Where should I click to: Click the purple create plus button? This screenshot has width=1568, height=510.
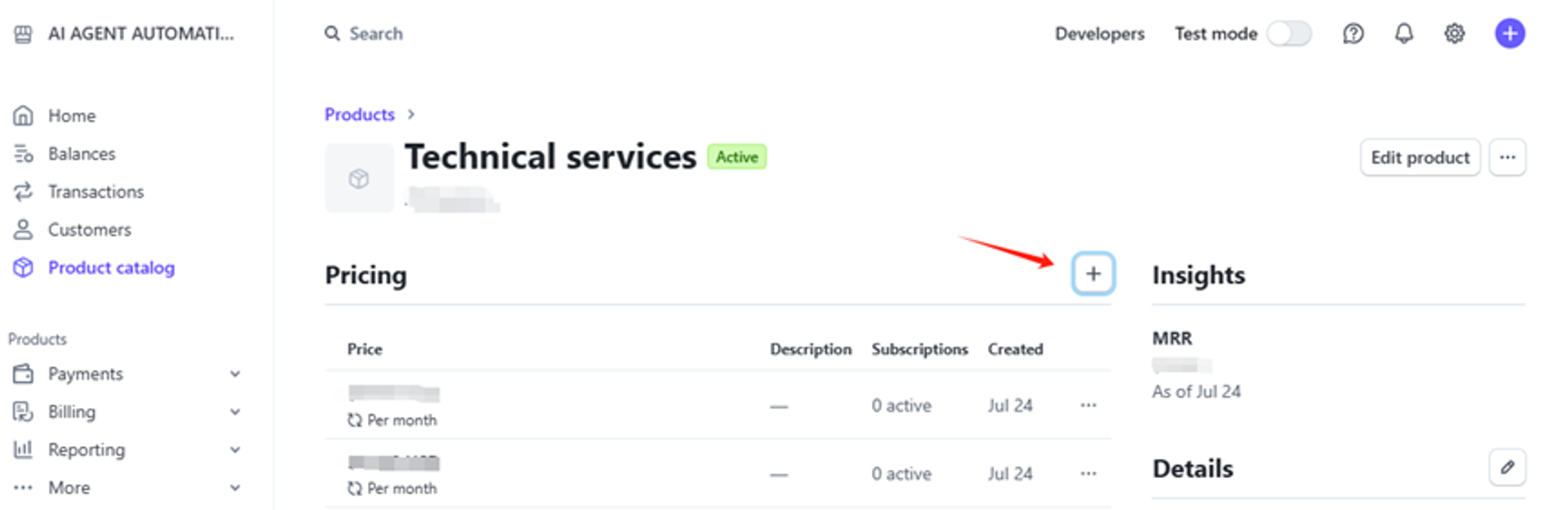point(1509,34)
